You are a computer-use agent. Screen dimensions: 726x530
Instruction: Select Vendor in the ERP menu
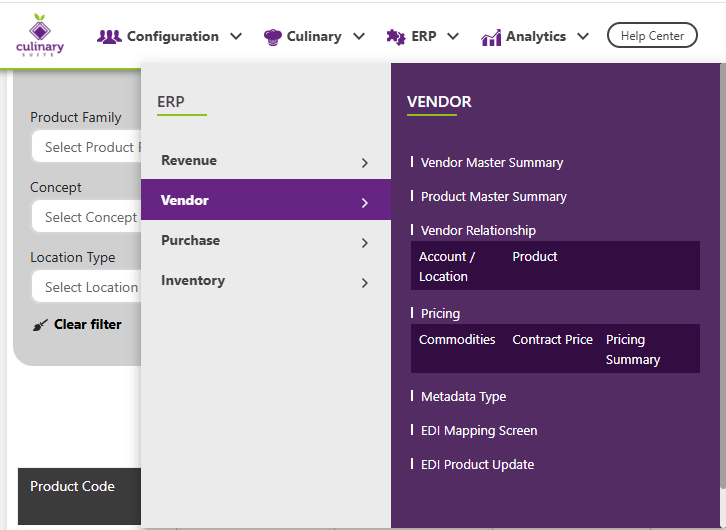(266, 200)
